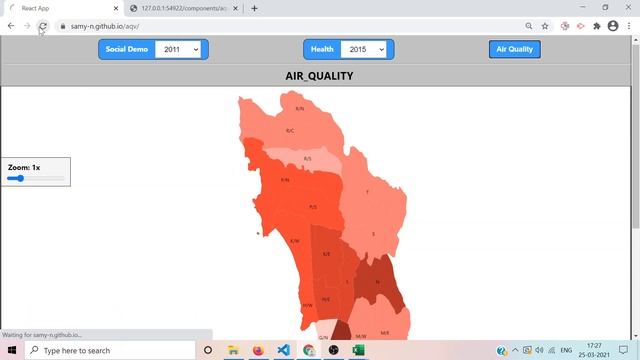Click the AIR_QUALITY heading text
This screenshot has height=360, width=640.
click(319, 76)
